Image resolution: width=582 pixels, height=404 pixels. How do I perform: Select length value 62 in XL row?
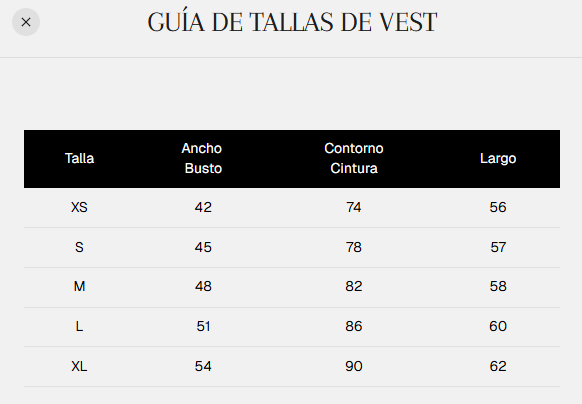pyautogui.click(x=498, y=367)
